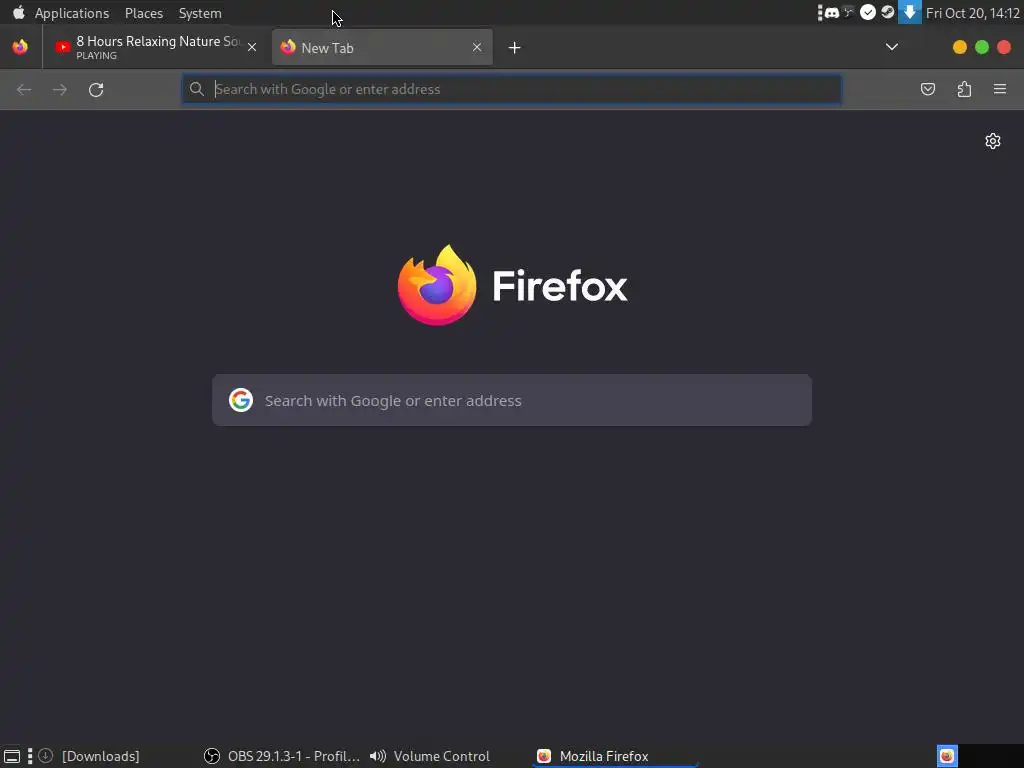Switch to Volume Control window
The height and width of the screenshot is (768, 1024).
pyautogui.click(x=430, y=756)
